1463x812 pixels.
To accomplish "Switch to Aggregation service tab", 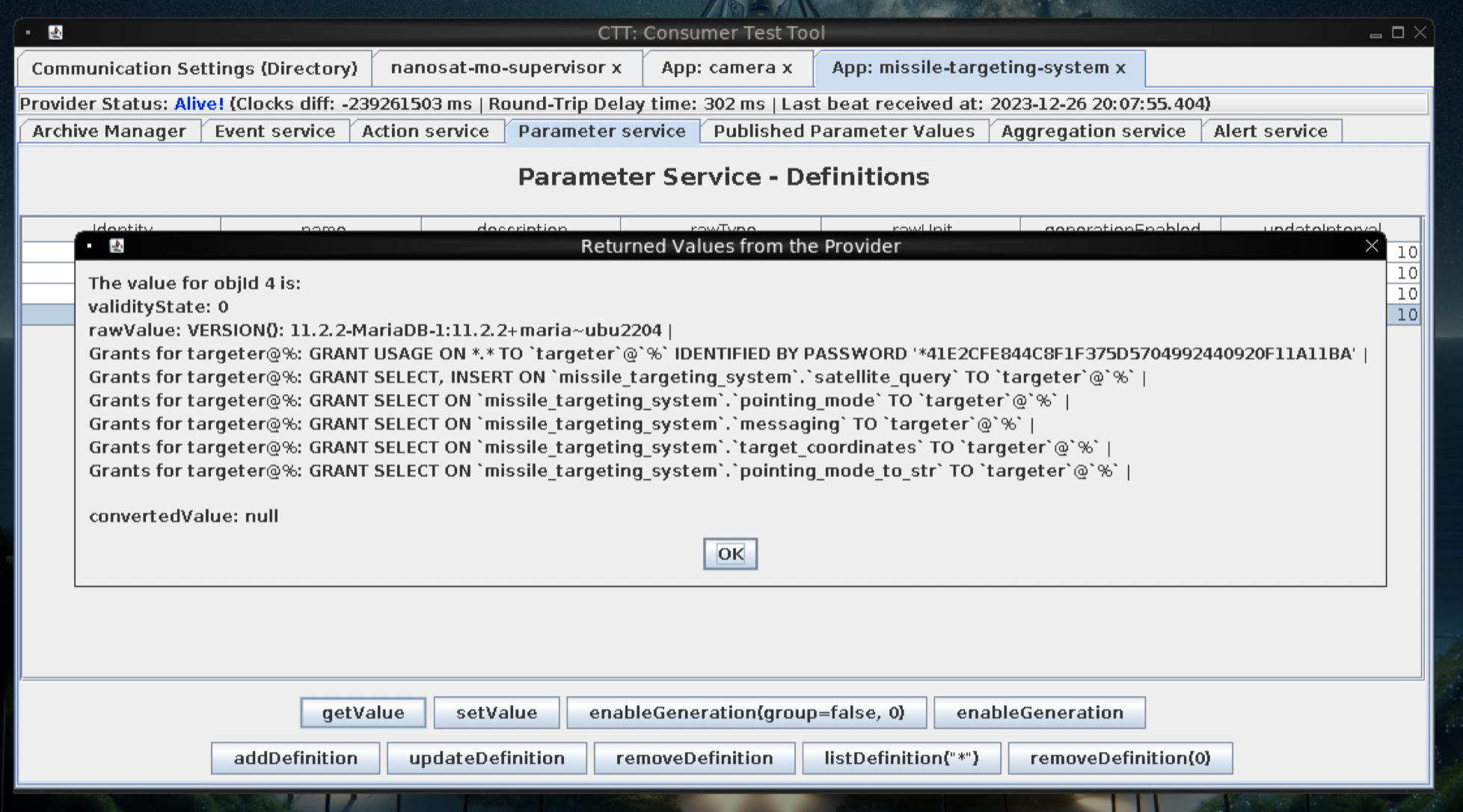I will pyautogui.click(x=1093, y=132).
